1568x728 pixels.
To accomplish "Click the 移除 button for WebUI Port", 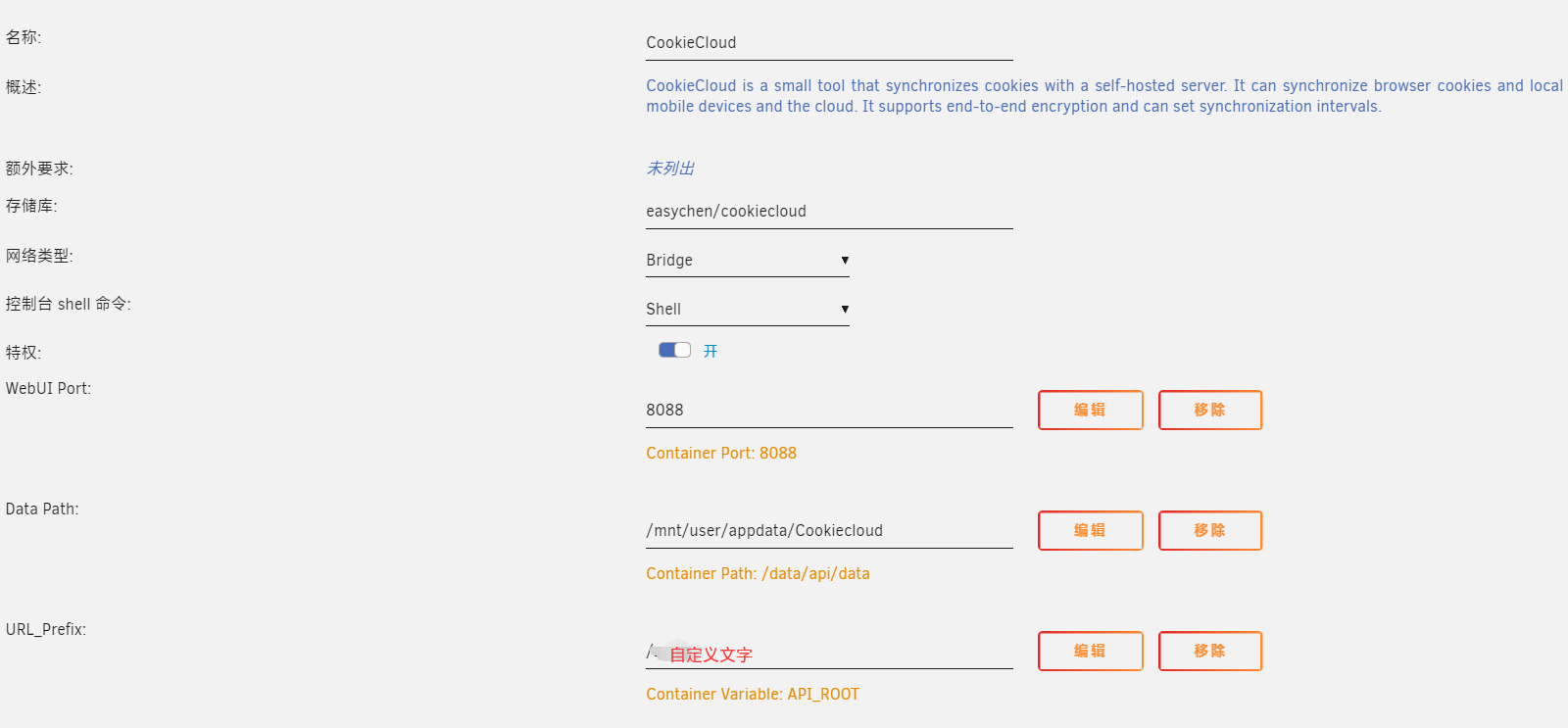I will pos(1210,410).
